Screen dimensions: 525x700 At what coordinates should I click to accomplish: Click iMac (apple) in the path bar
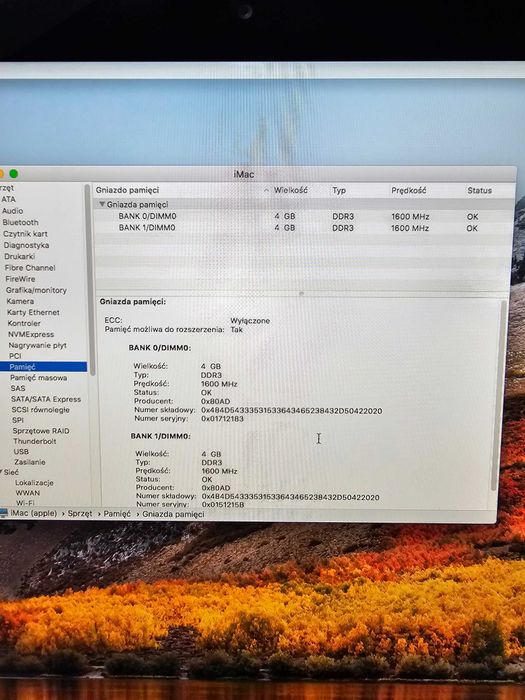click(33, 513)
